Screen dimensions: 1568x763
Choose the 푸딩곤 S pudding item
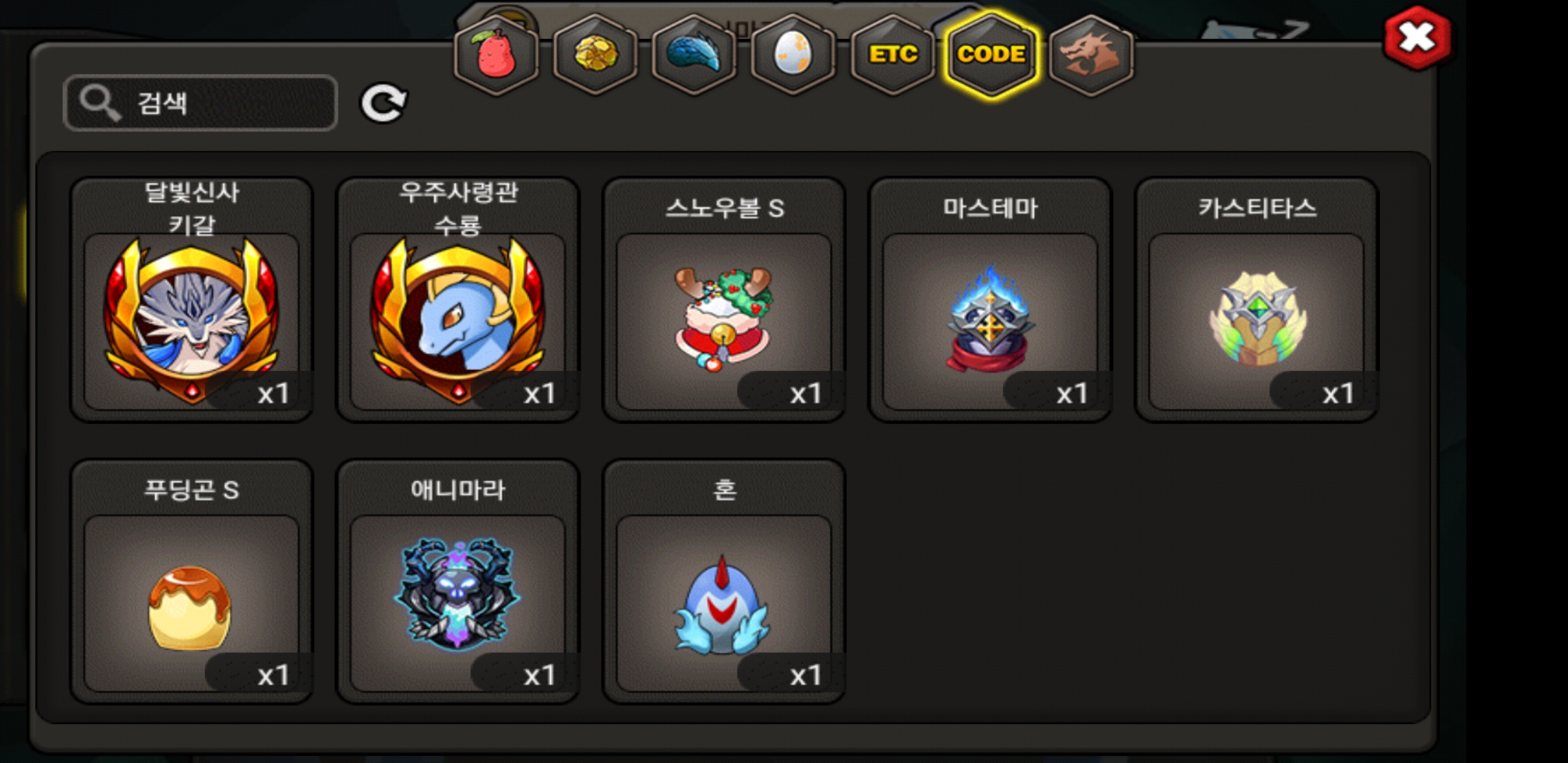coord(191,581)
